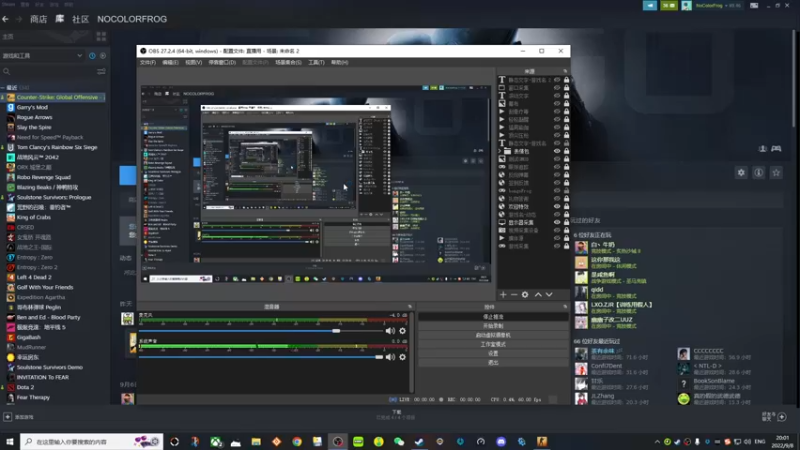Toggle the lock on the 欢迎特效 source
Viewport: 800px width, 450px height.
click(x=566, y=206)
